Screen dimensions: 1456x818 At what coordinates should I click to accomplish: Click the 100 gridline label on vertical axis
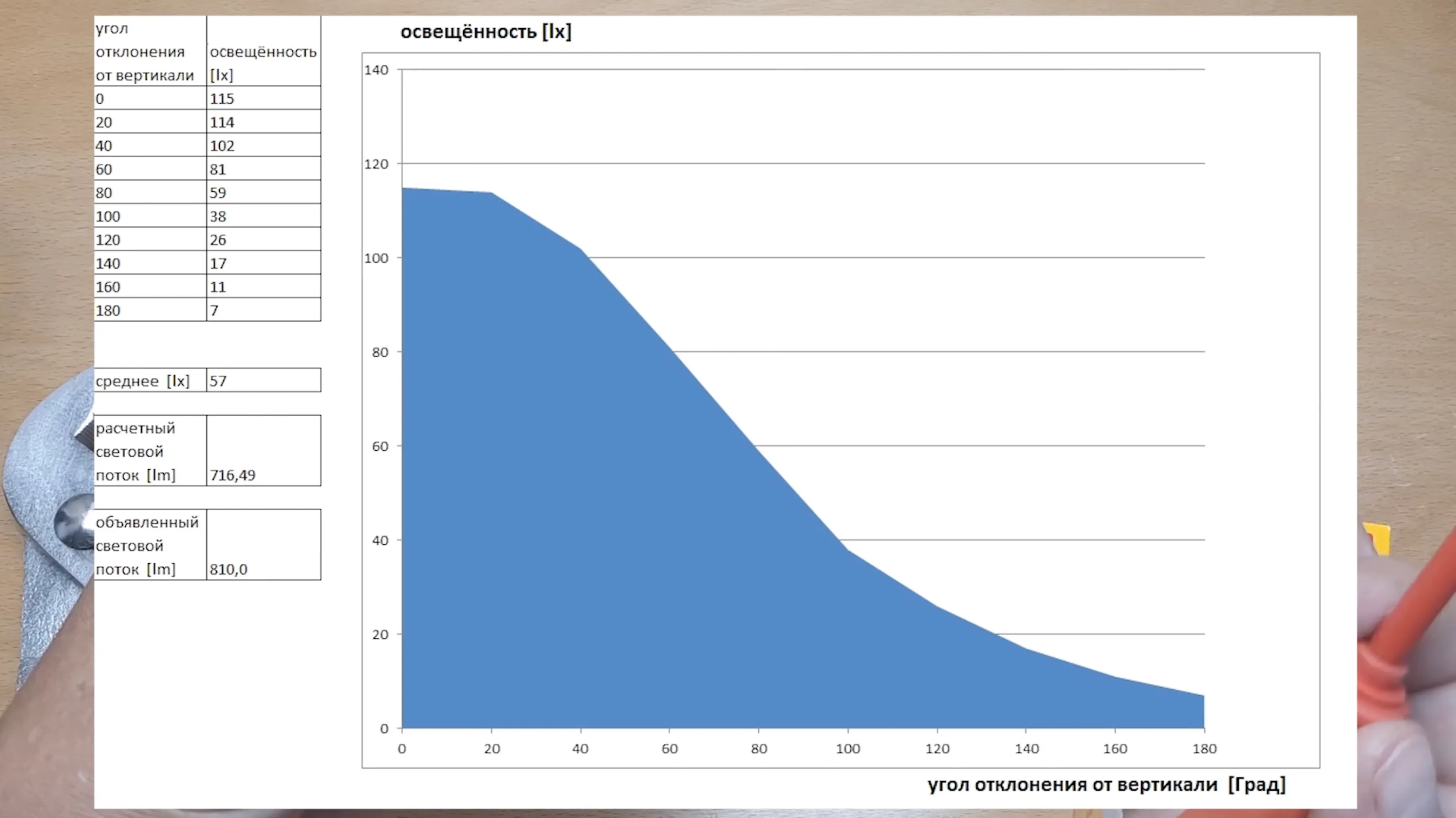[x=376, y=258]
